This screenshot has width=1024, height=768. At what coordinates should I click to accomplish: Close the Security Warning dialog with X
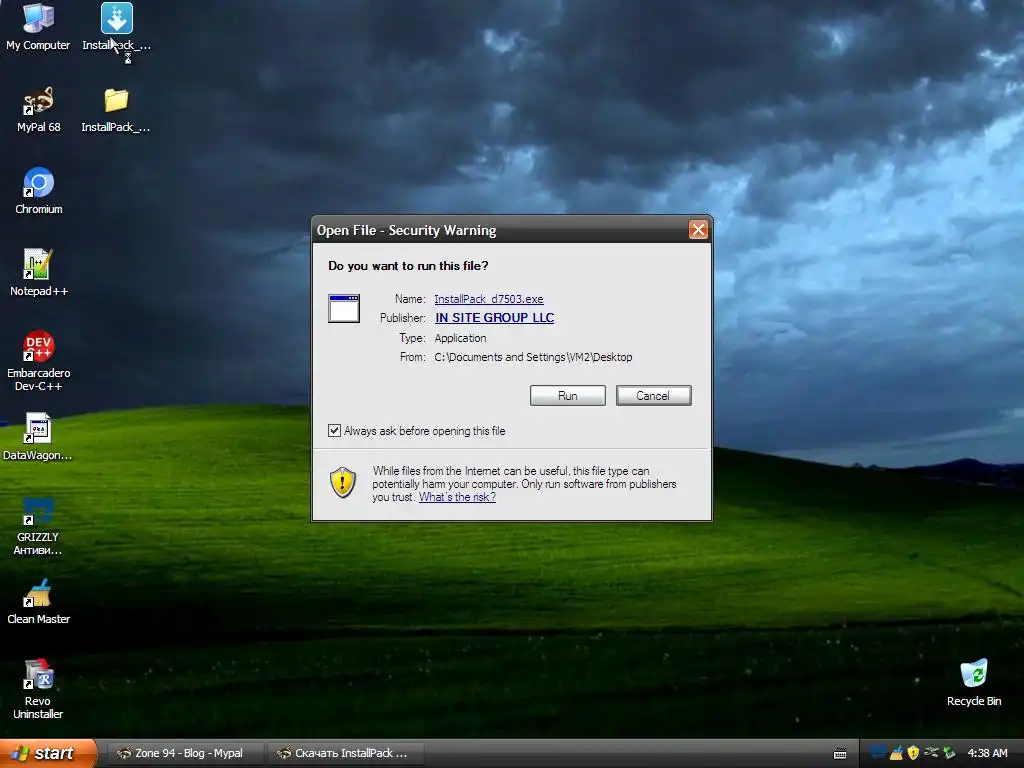click(698, 229)
